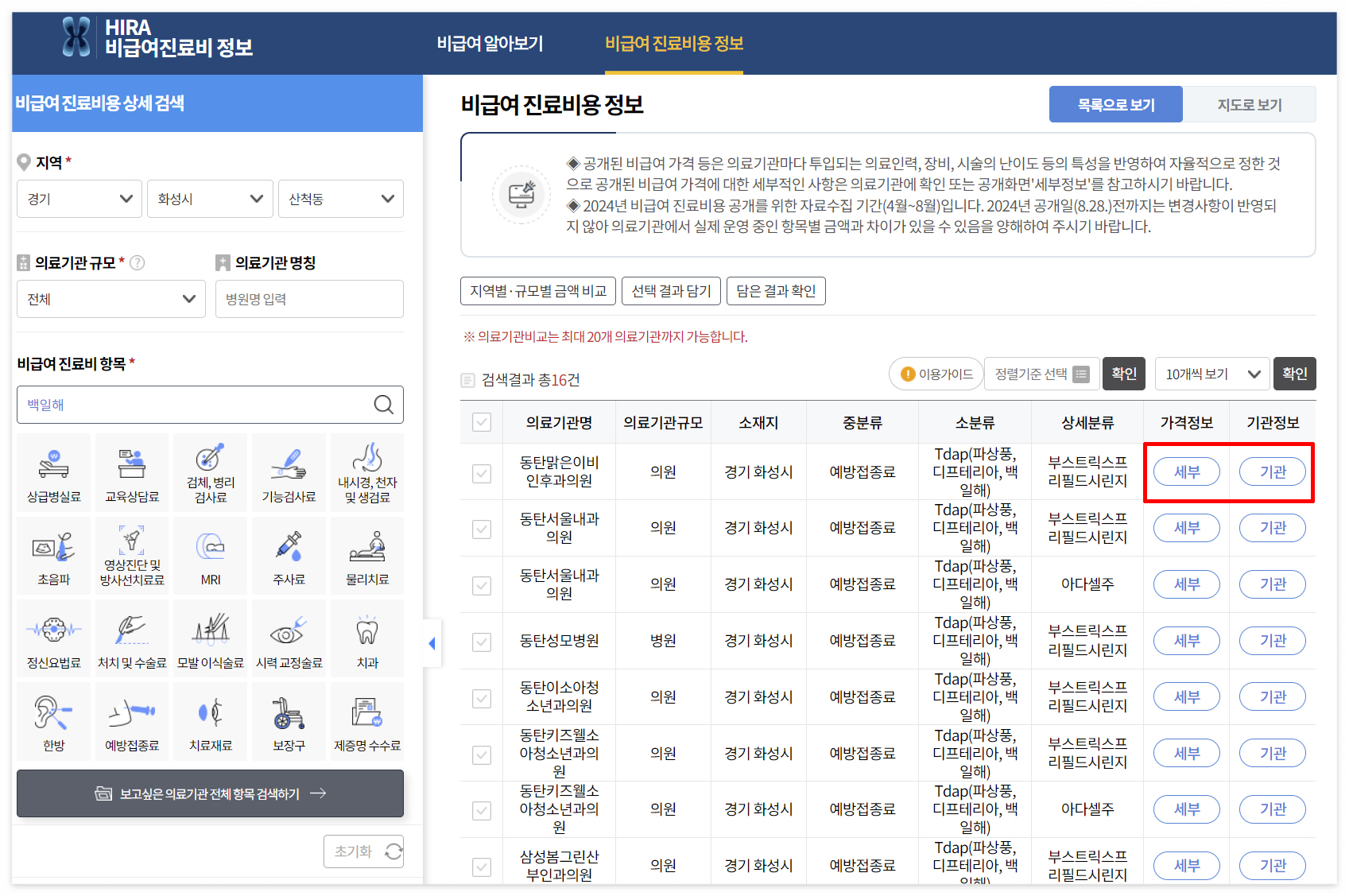Image resolution: width=1349 pixels, height=896 pixels.
Task: Click 세부 button for 동탄맑은이비인후과의원
Action: pos(1186,471)
